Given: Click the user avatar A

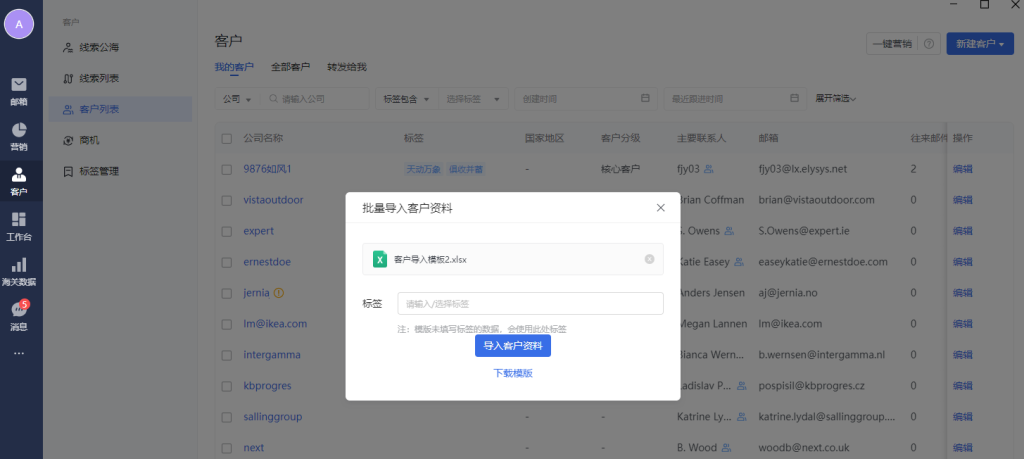Looking at the screenshot, I should (x=19, y=24).
